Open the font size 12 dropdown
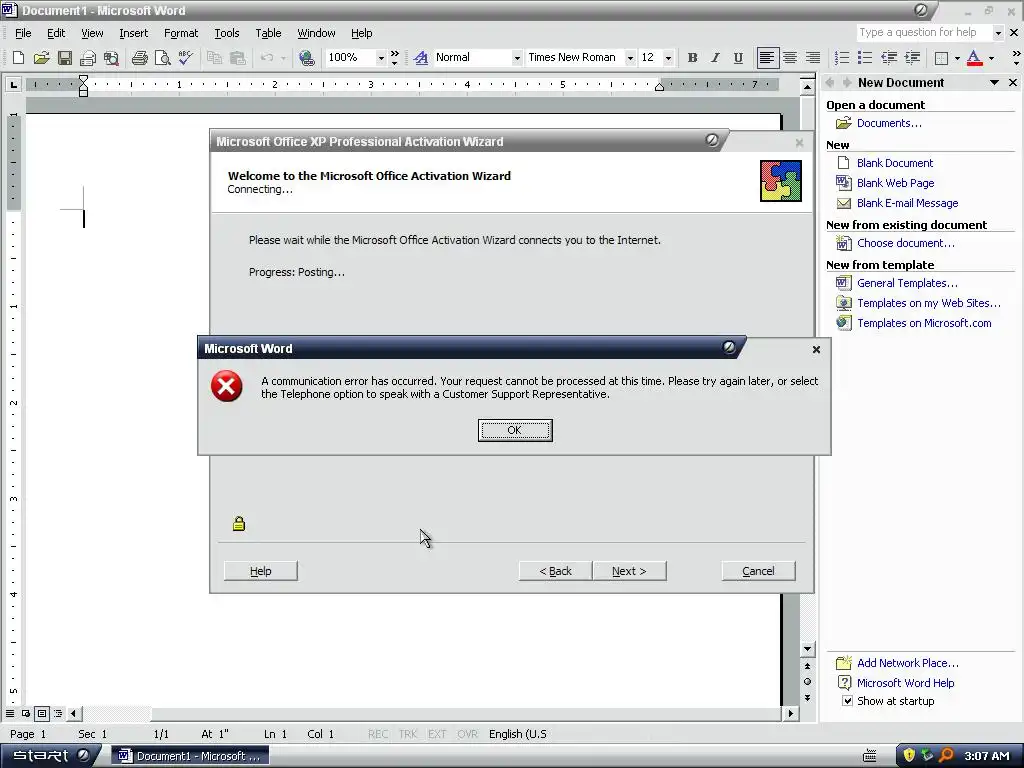Image resolution: width=1024 pixels, height=768 pixels. point(668,58)
